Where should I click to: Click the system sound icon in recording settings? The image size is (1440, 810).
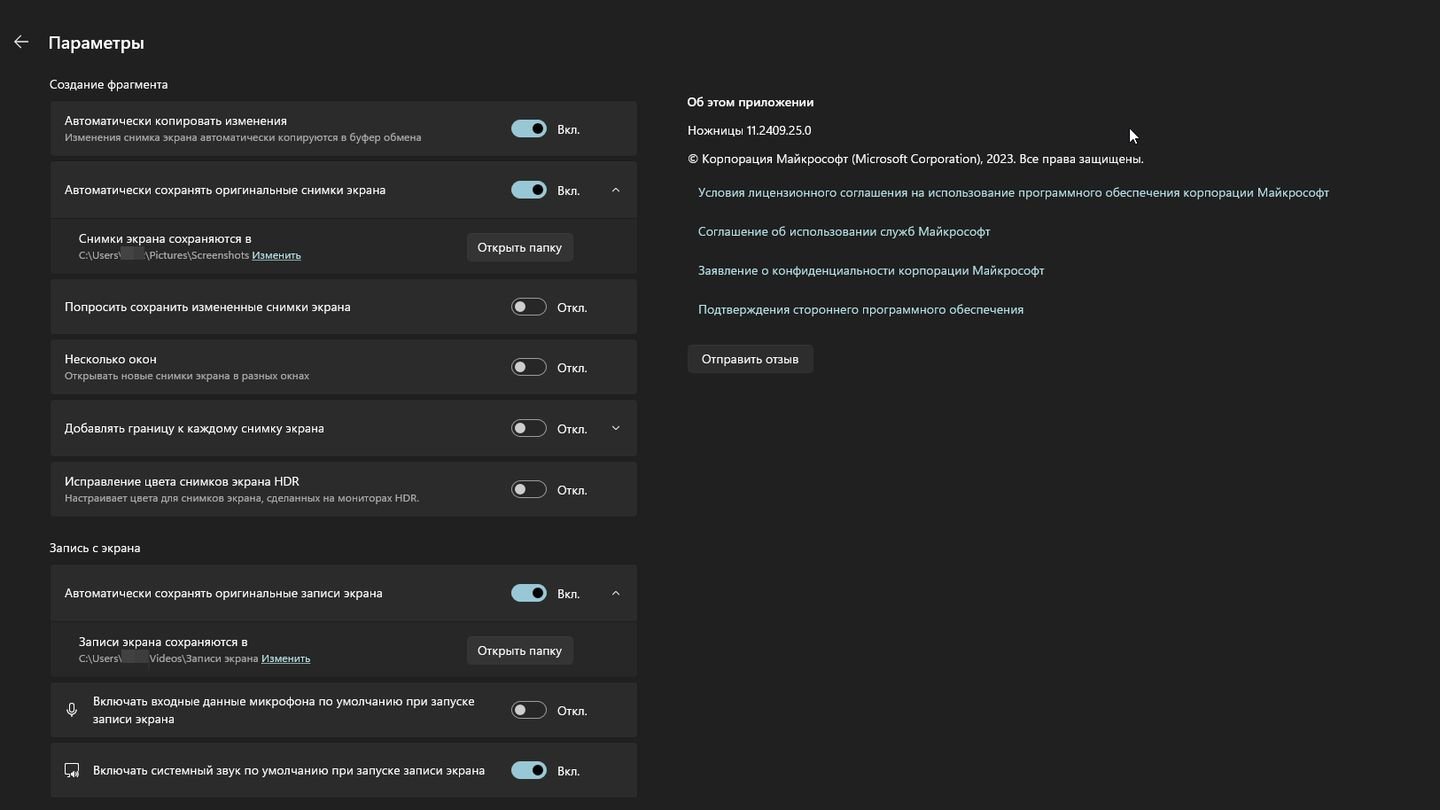coord(72,770)
